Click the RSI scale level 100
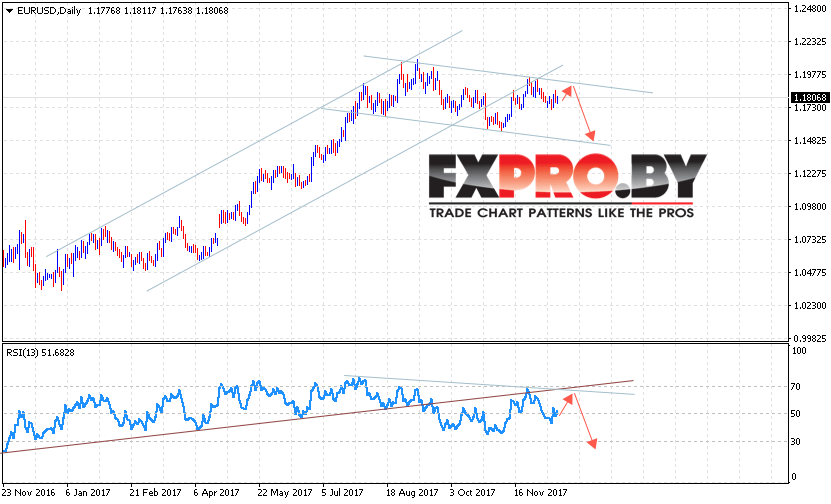The image size is (831, 504). (x=799, y=351)
